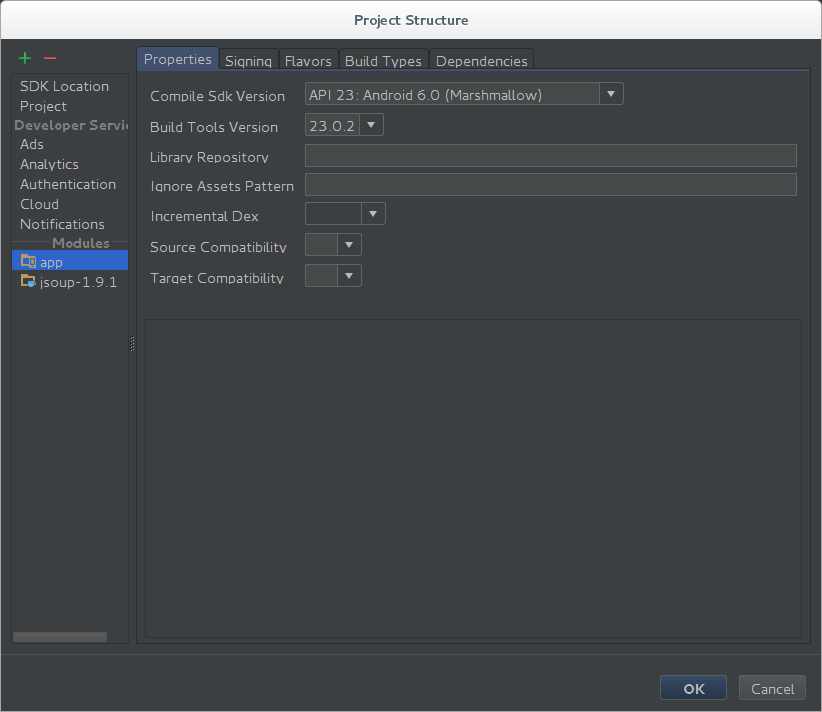Viewport: 822px width, 712px height.
Task: Click the sidebar splitter handle dots
Action: (132, 343)
